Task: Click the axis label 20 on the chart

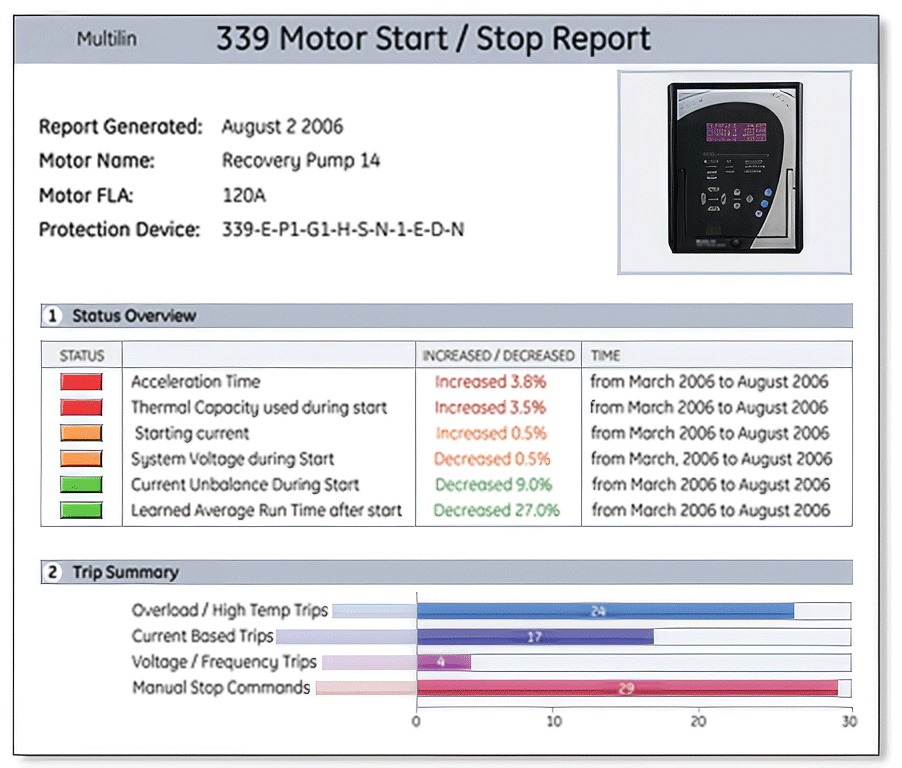Action: pyautogui.click(x=698, y=721)
